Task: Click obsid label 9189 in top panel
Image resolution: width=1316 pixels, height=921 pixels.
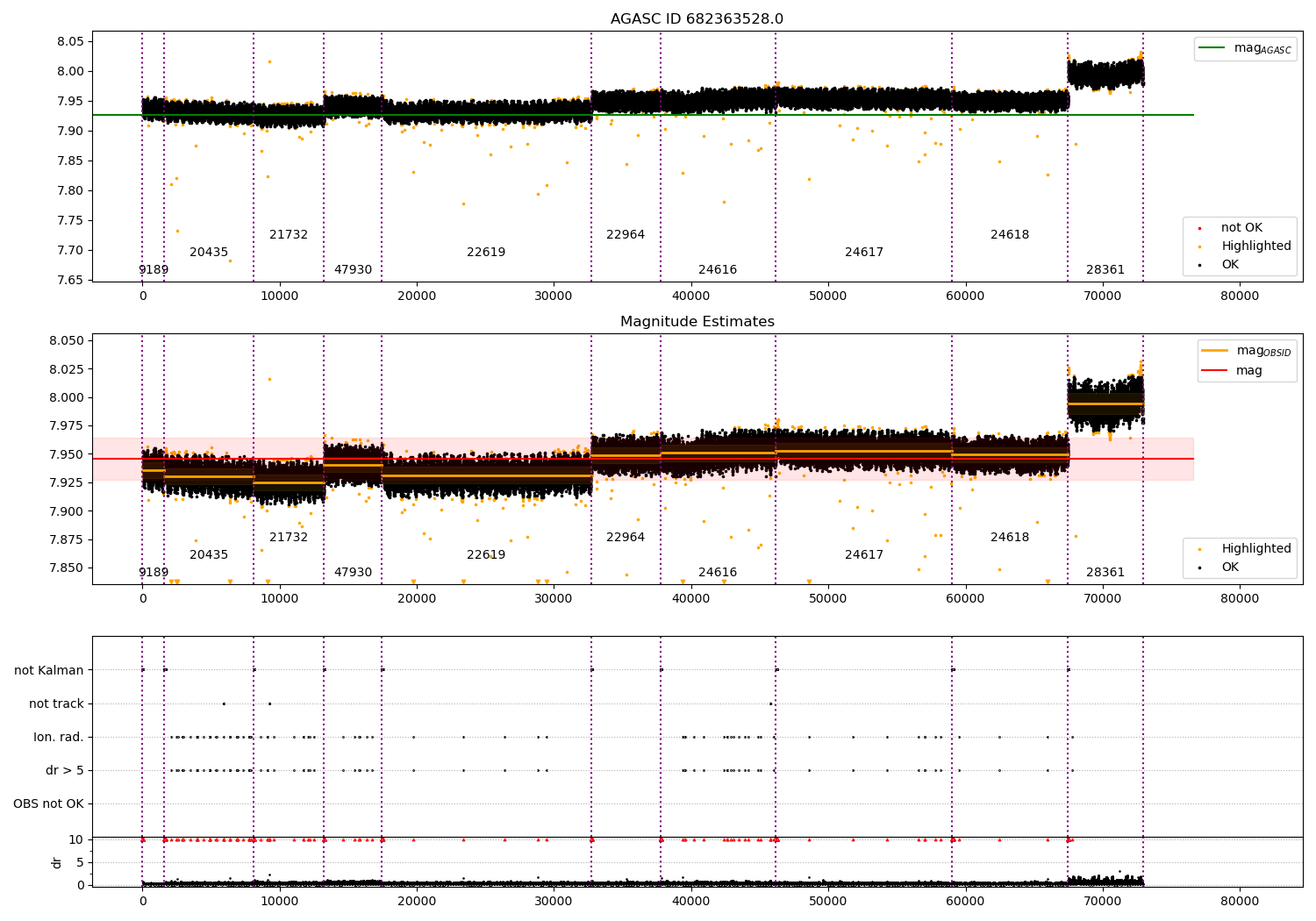Action: pos(154,270)
